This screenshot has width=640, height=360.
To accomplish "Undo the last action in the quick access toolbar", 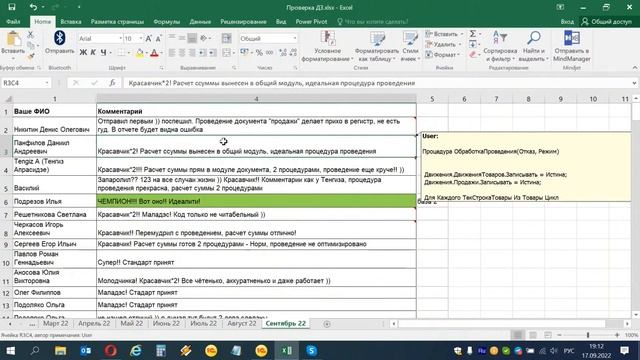I will click(x=33, y=7).
